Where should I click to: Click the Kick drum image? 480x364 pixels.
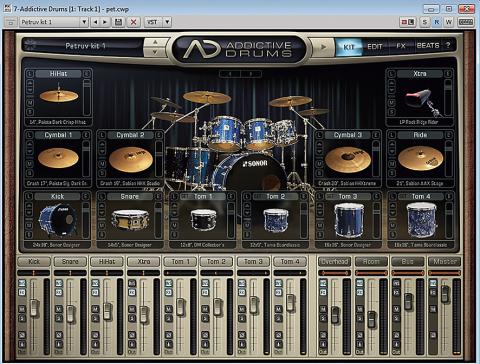coord(58,220)
